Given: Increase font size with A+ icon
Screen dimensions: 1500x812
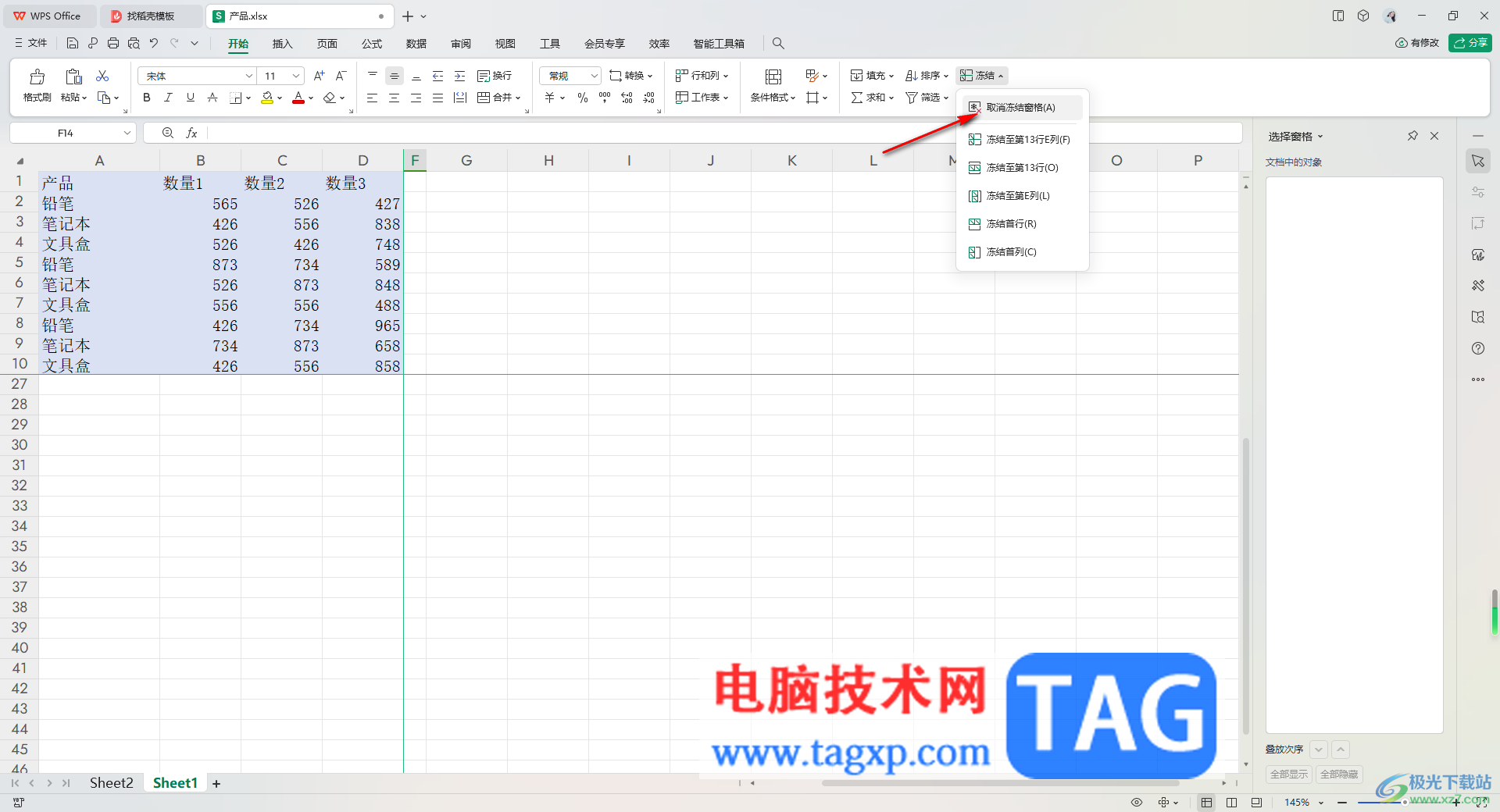Looking at the screenshot, I should [319, 76].
